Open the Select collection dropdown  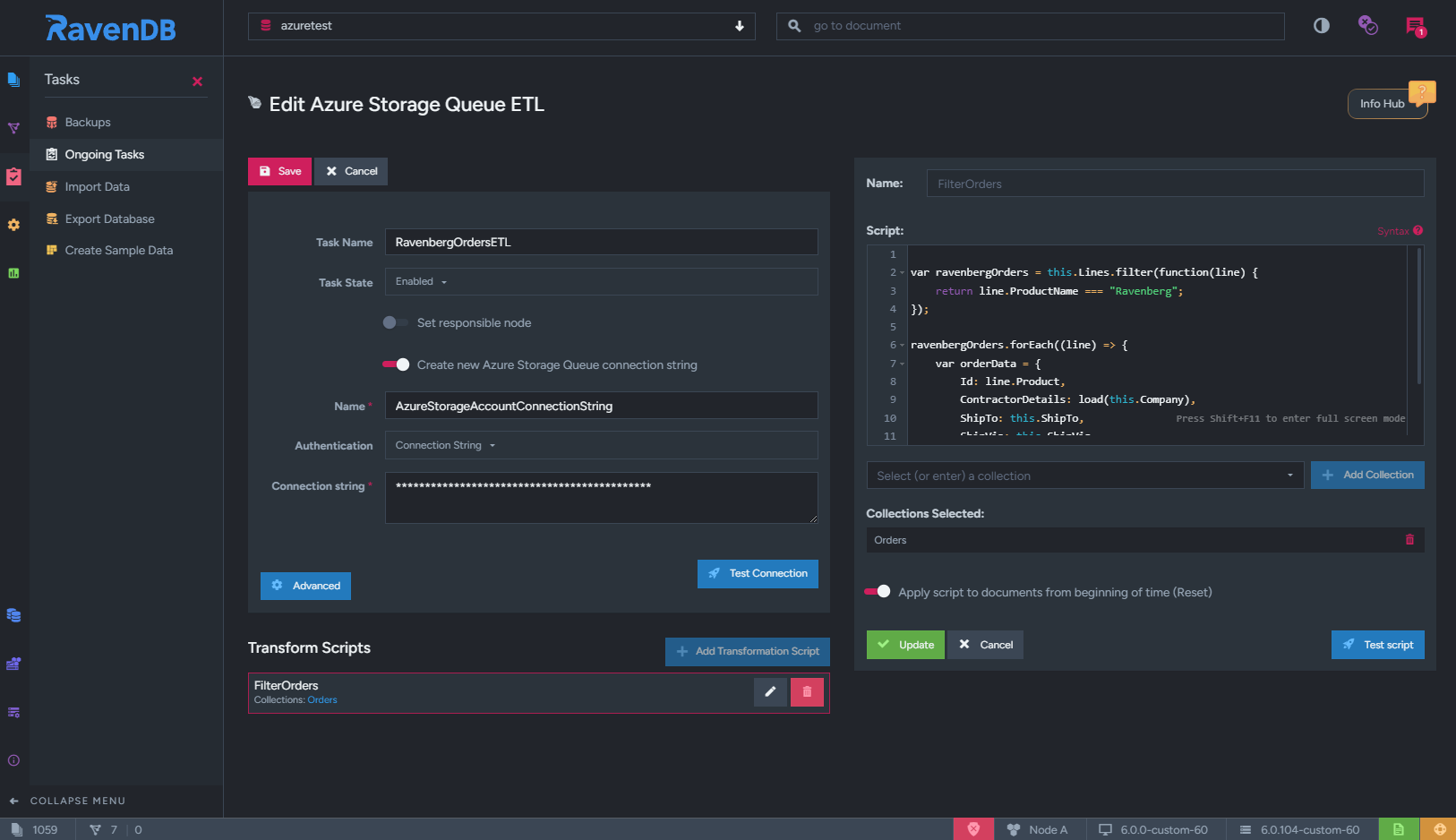(1084, 476)
